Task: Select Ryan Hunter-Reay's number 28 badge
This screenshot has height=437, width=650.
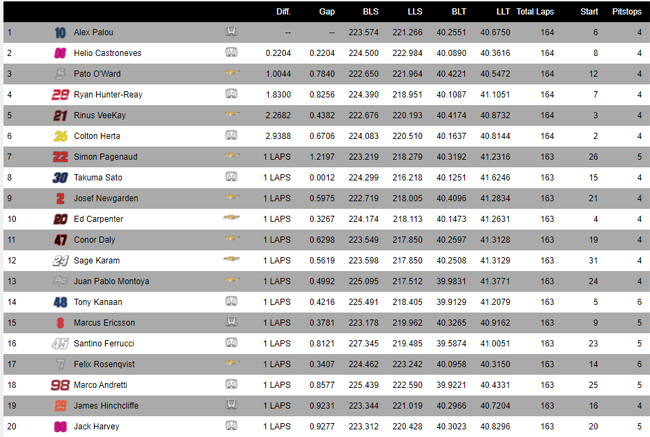Action: click(60, 95)
